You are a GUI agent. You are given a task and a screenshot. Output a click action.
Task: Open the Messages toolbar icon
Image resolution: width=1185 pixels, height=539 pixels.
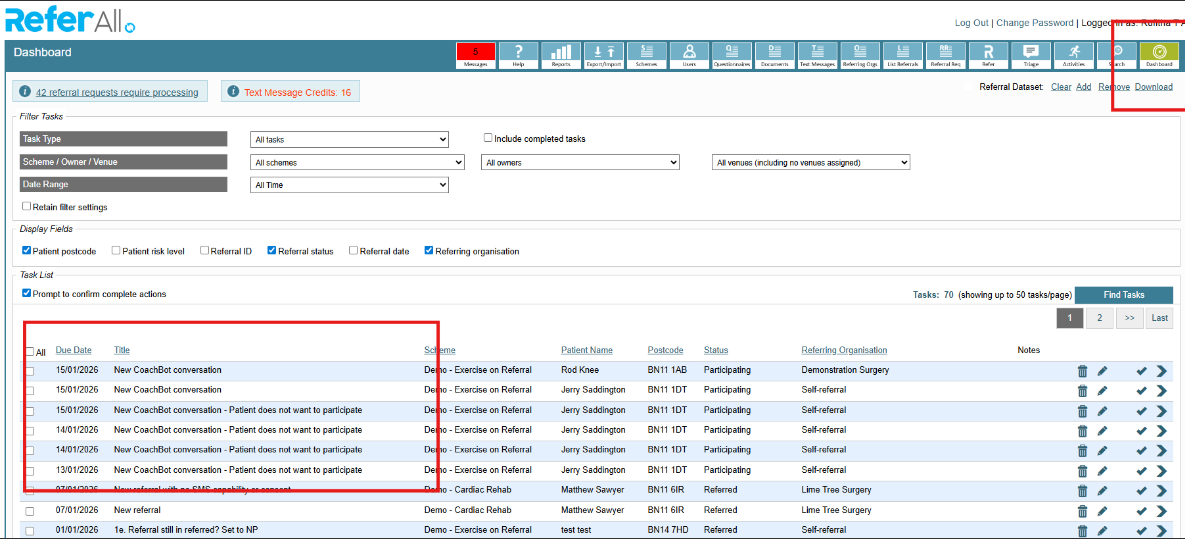[475, 55]
